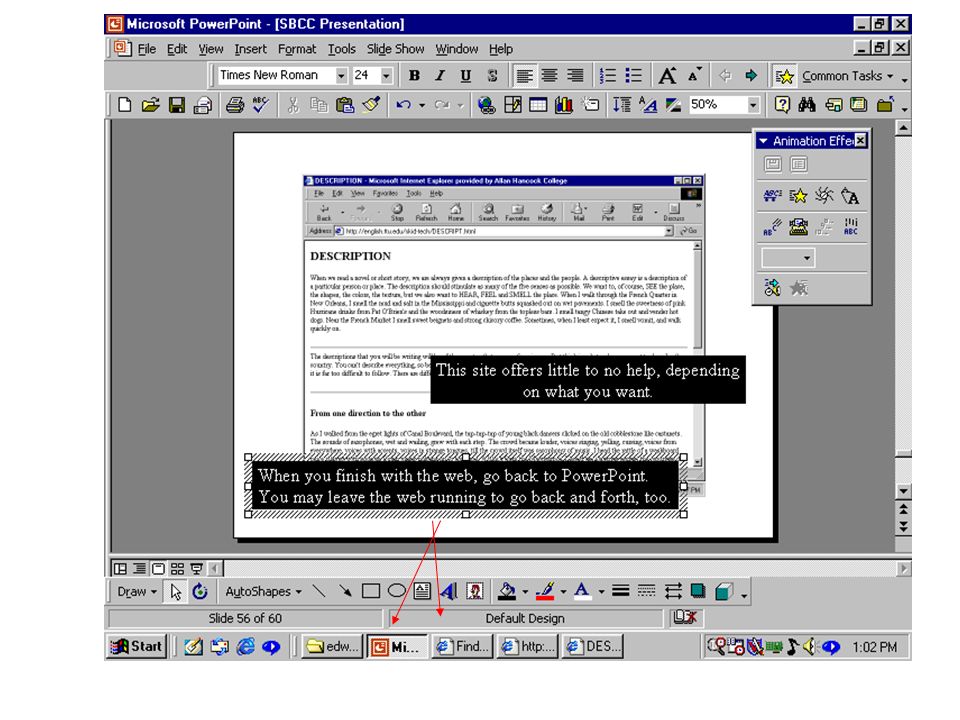Open the Format menu
The height and width of the screenshot is (720, 960).
(297, 49)
